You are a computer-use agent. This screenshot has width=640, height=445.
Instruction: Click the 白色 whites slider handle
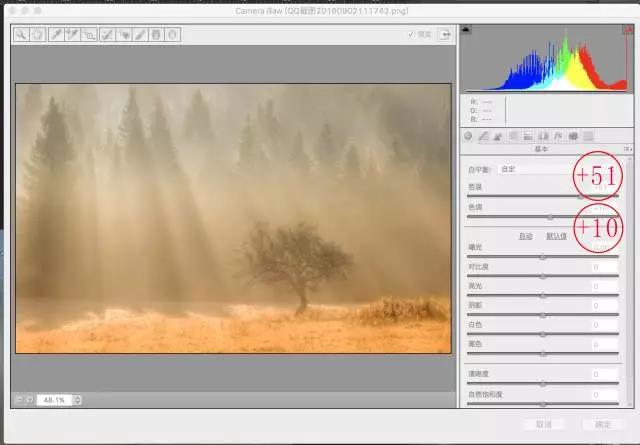[x=543, y=334]
